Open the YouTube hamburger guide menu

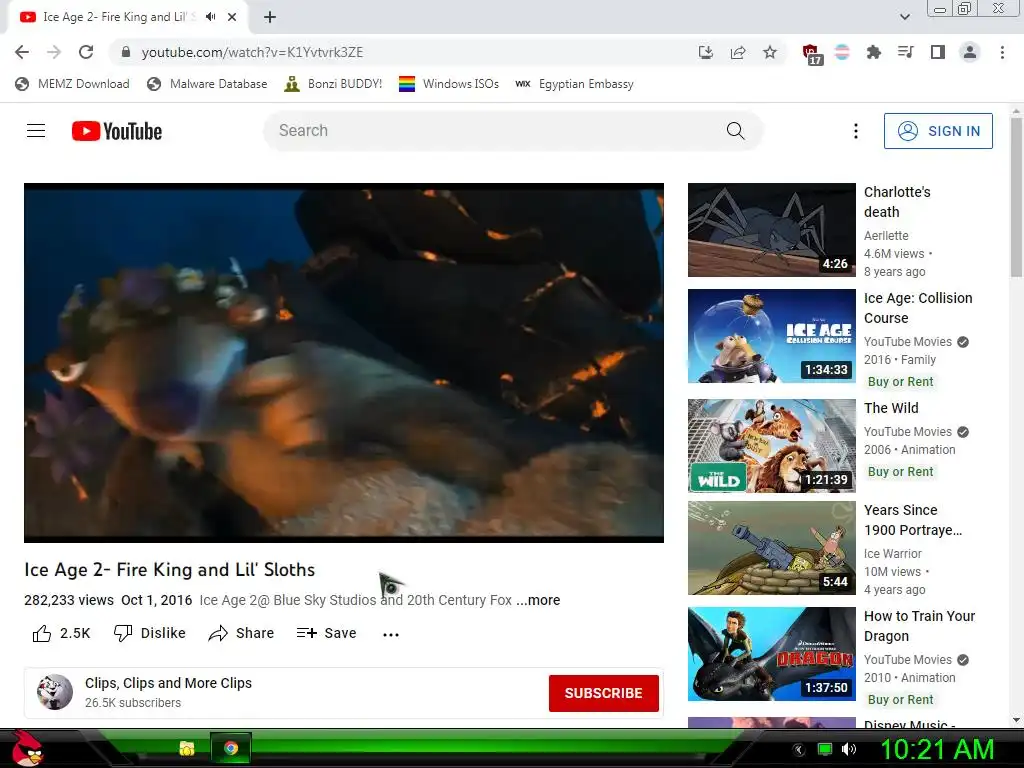pyautogui.click(x=36, y=131)
